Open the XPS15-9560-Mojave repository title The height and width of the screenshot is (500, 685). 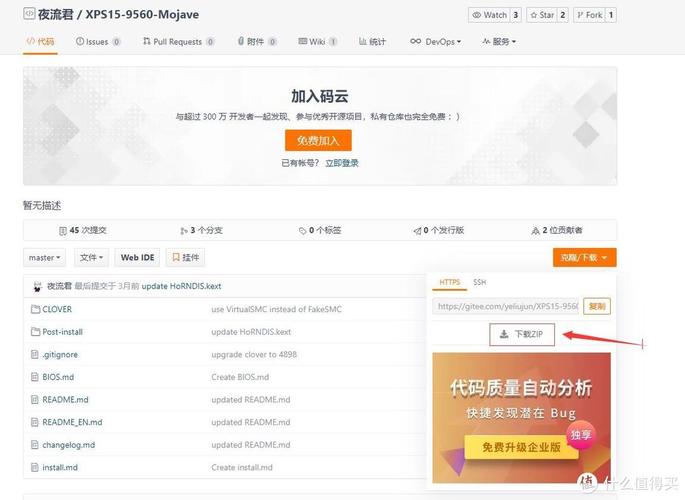pos(142,14)
